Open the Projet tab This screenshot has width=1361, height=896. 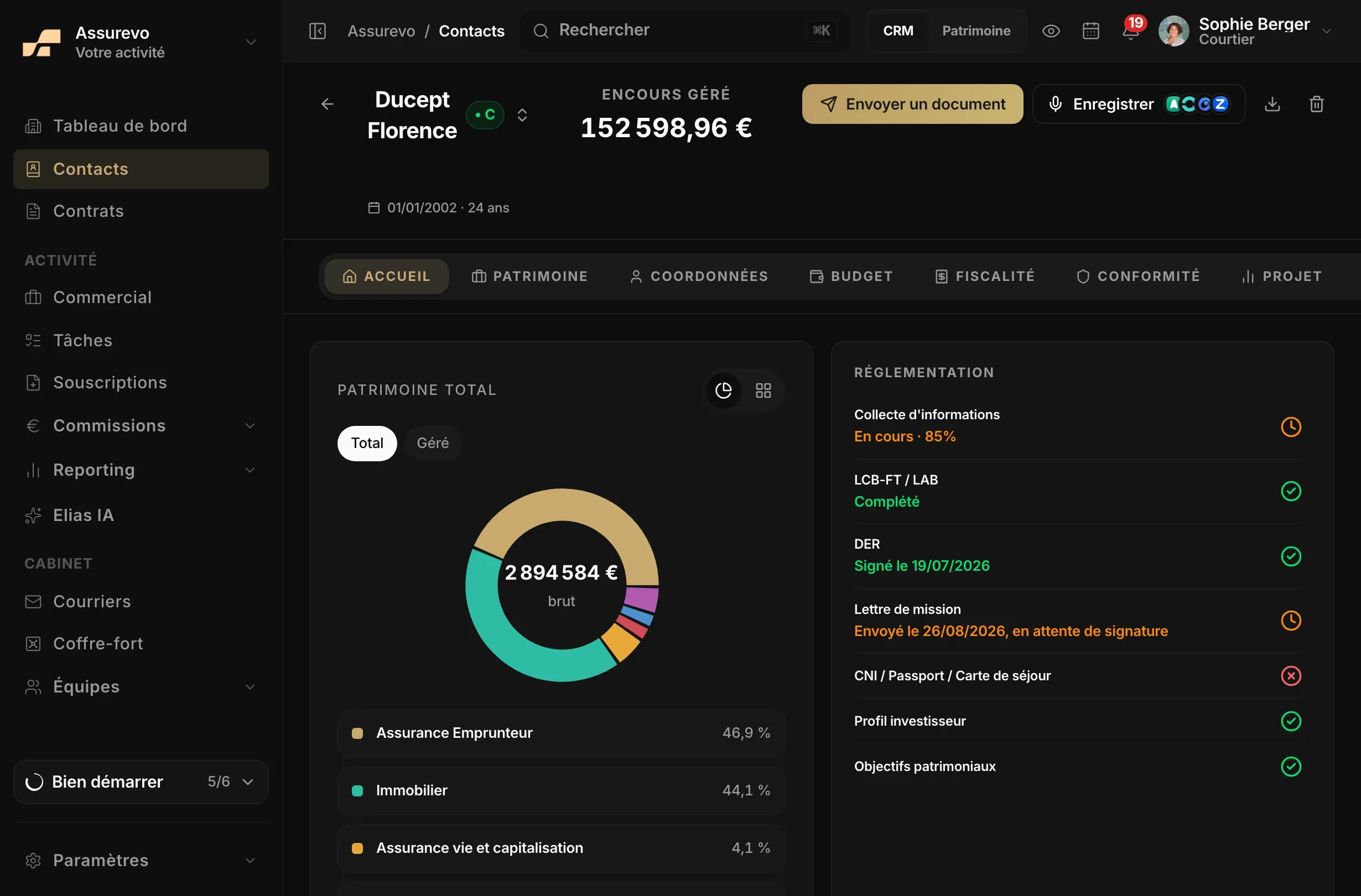(x=1282, y=277)
